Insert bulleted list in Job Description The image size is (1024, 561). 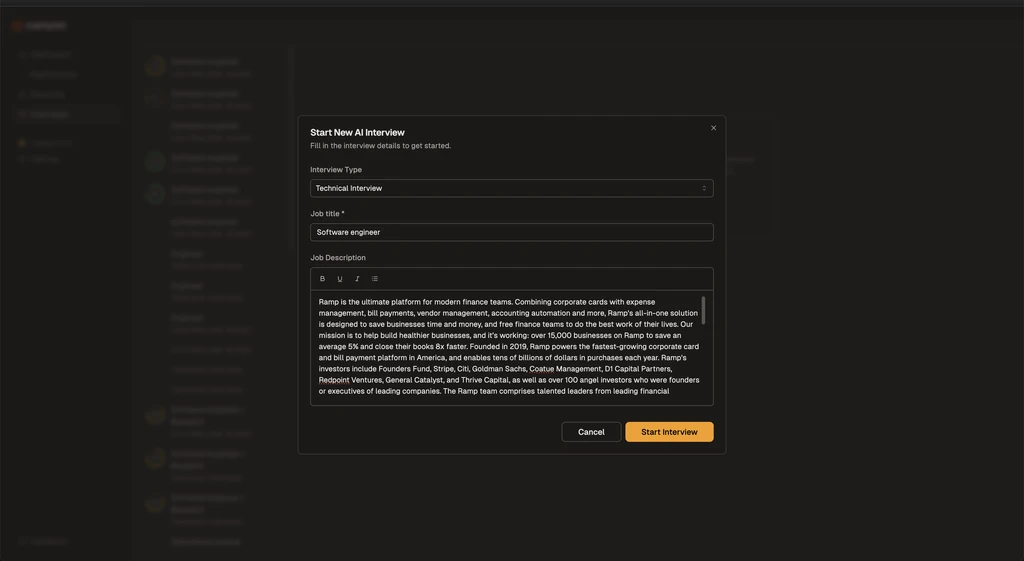pos(375,279)
